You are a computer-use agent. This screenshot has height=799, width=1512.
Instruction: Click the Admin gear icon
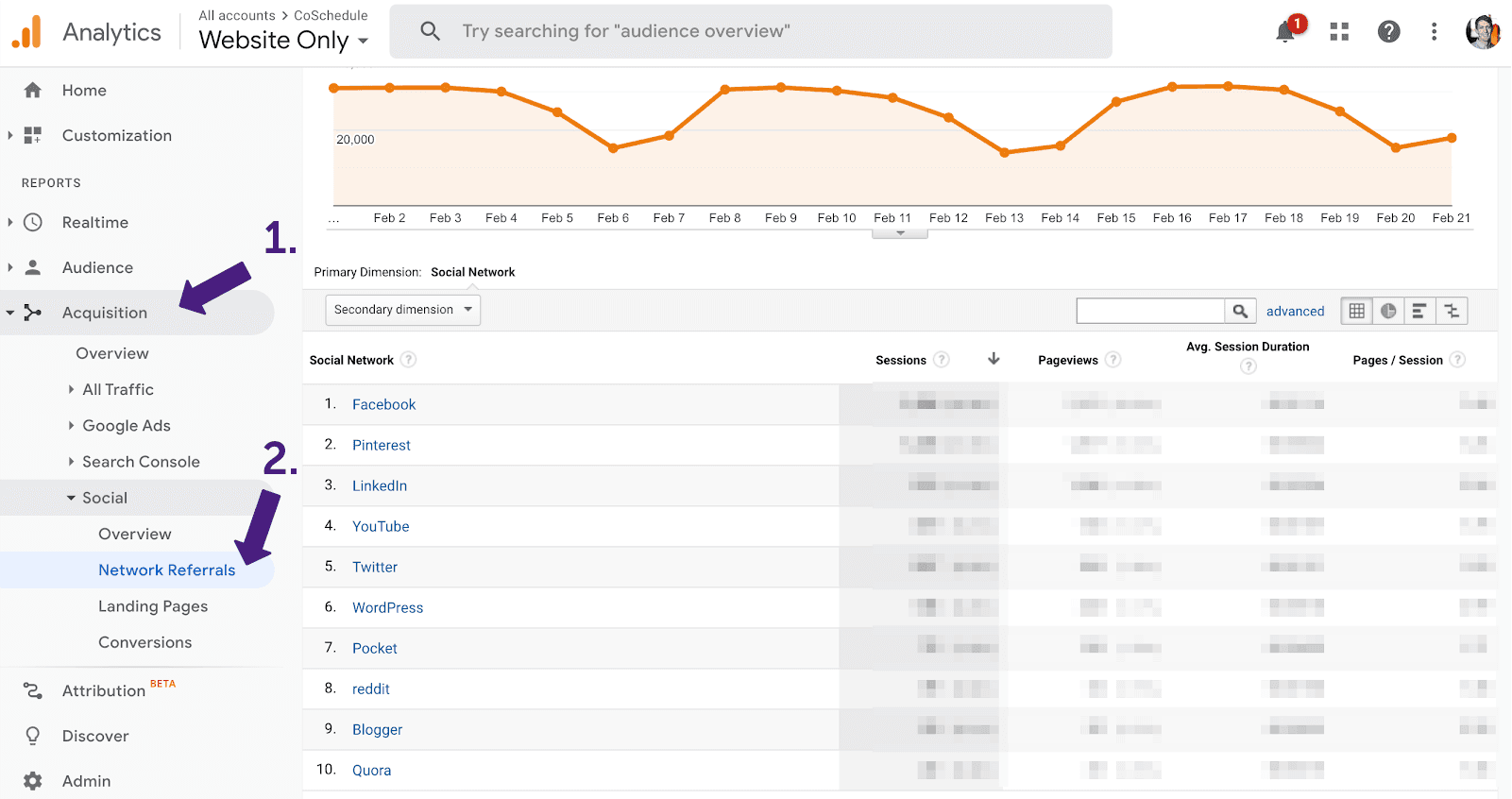pyautogui.click(x=33, y=781)
